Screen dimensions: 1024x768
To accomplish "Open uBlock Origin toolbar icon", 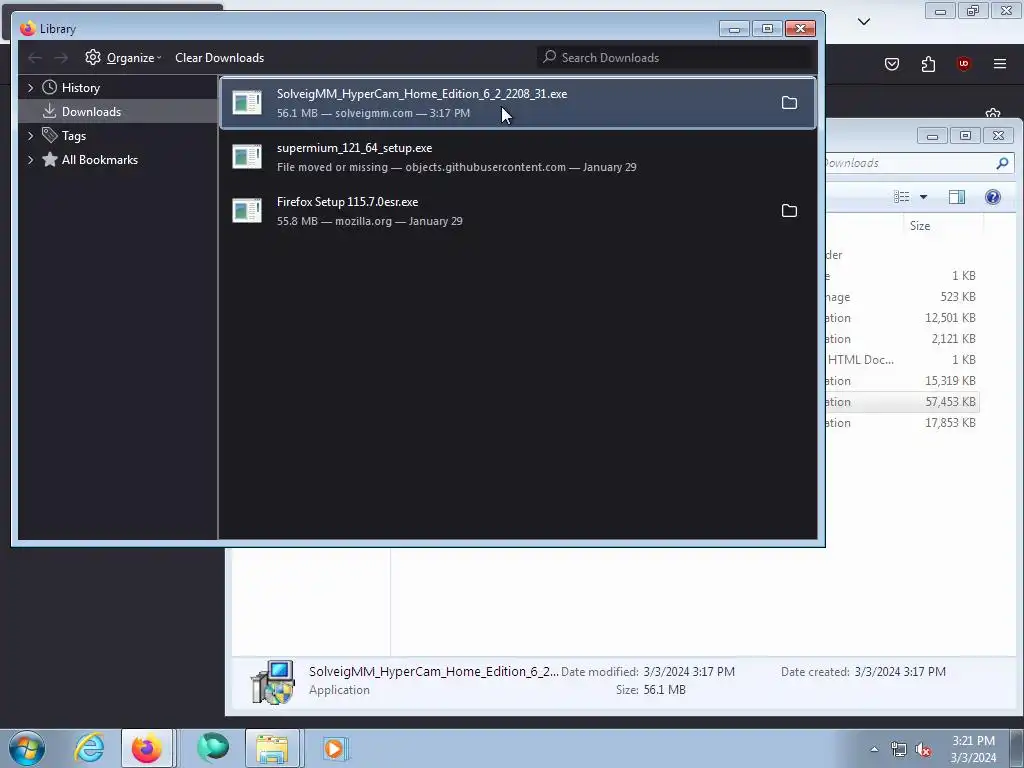I will click(x=963, y=63).
